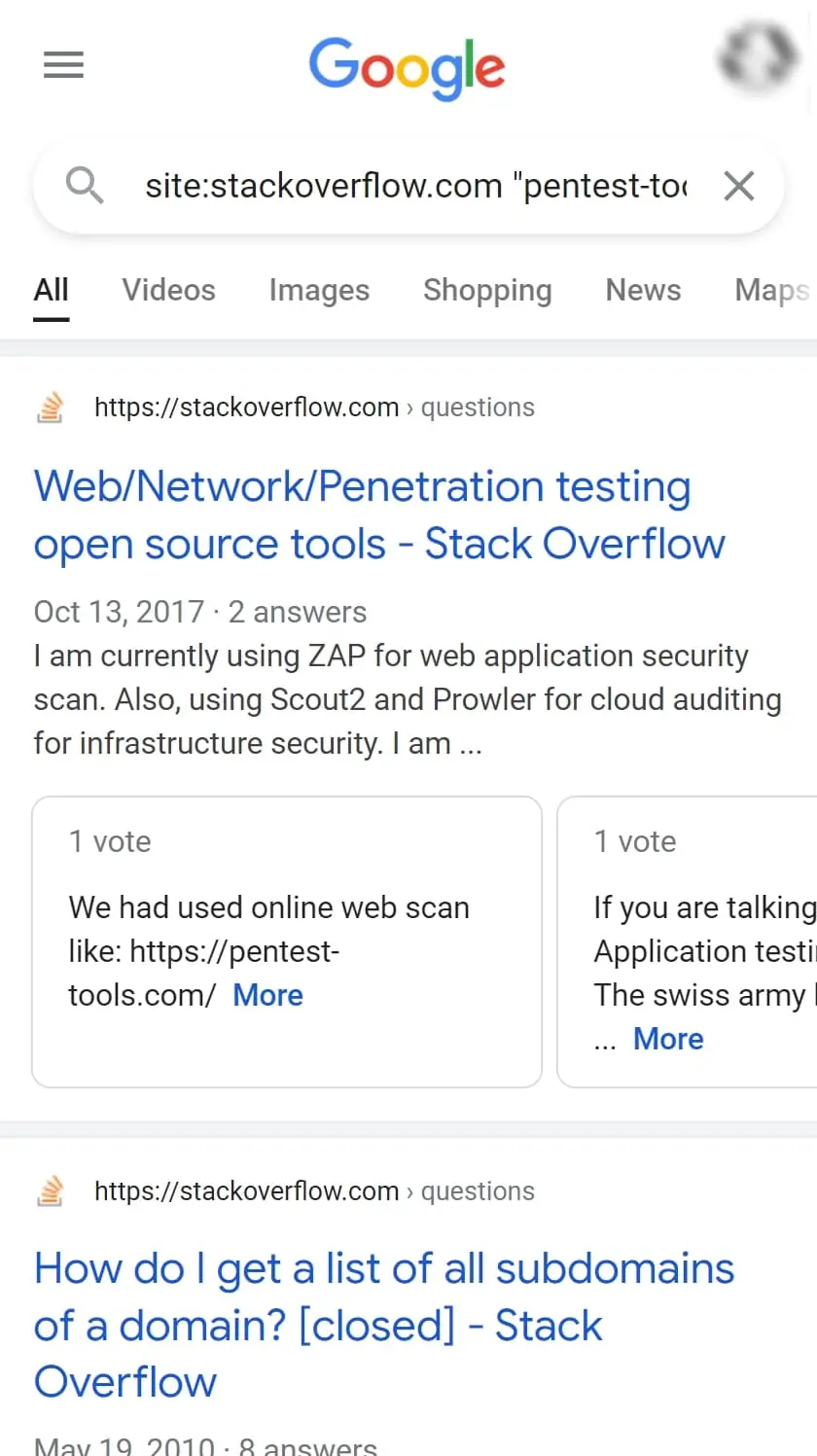This screenshot has height=1456, width=817.
Task: Click the Google logo to return home
Action: [407, 67]
